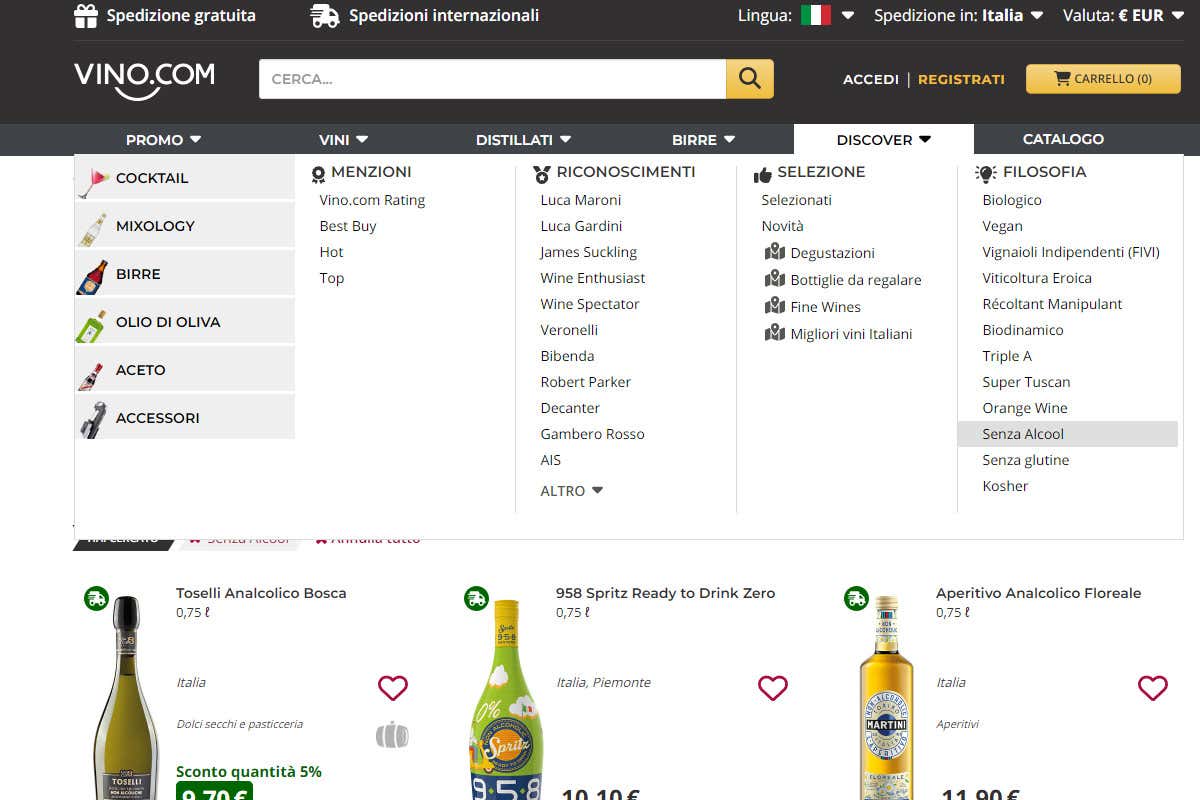Select the Olio di Oliva bottle icon

[92, 324]
